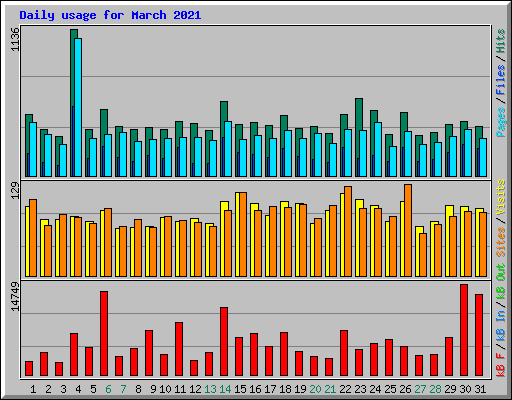Click the green day '28' axis label

[x=435, y=389]
